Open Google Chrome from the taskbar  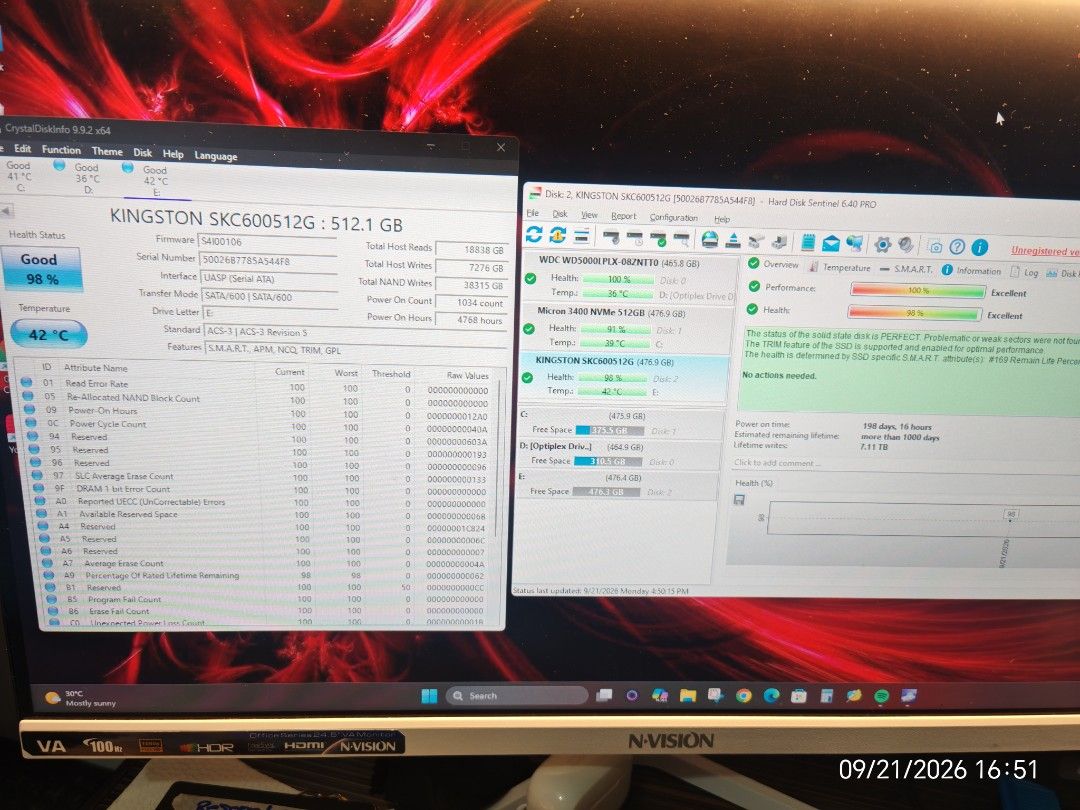(x=743, y=696)
